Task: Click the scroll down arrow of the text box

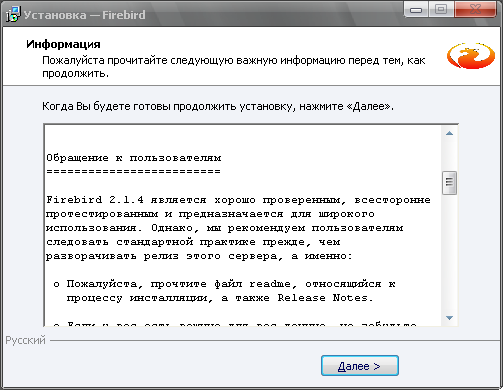Action: [x=449, y=318]
